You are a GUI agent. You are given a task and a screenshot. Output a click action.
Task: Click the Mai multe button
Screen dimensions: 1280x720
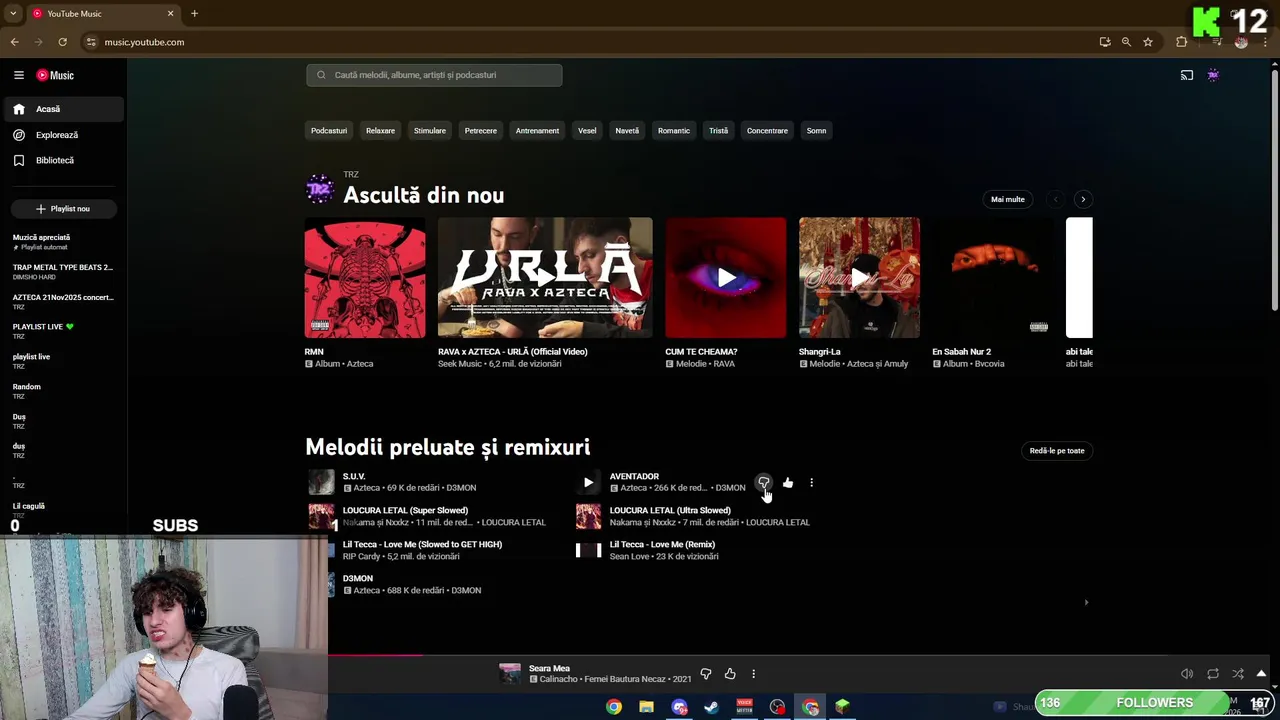1008,199
